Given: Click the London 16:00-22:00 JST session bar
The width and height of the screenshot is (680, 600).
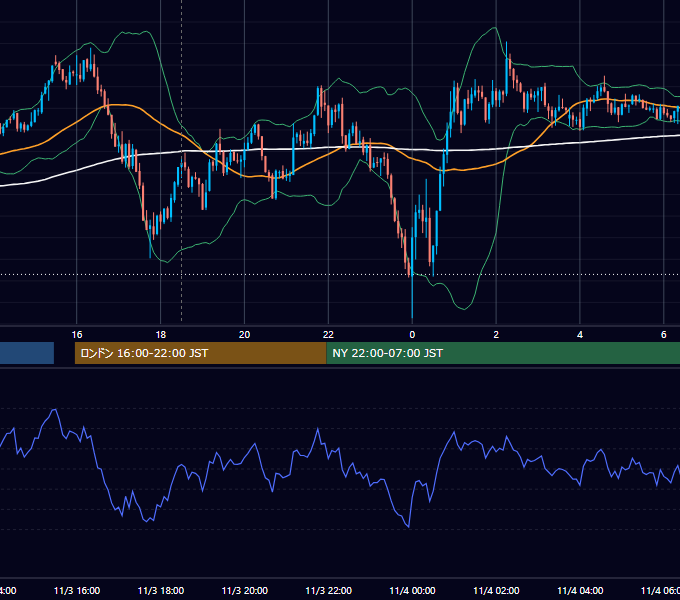Looking at the screenshot, I should (x=200, y=353).
